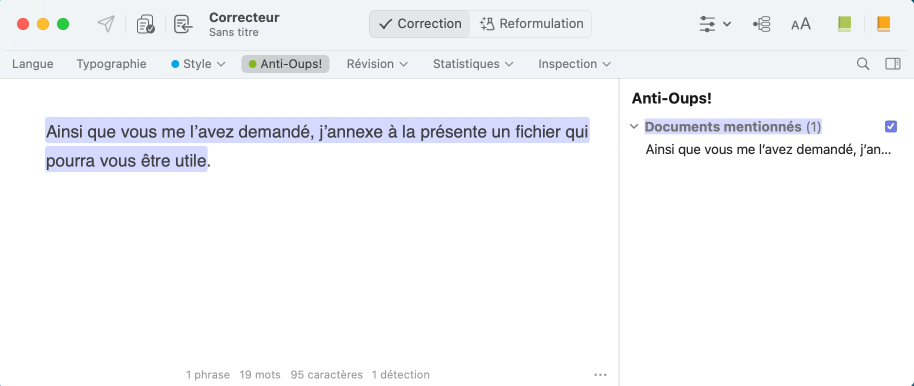Open the Style dropdown
This screenshot has width=914, height=386.
[198, 64]
